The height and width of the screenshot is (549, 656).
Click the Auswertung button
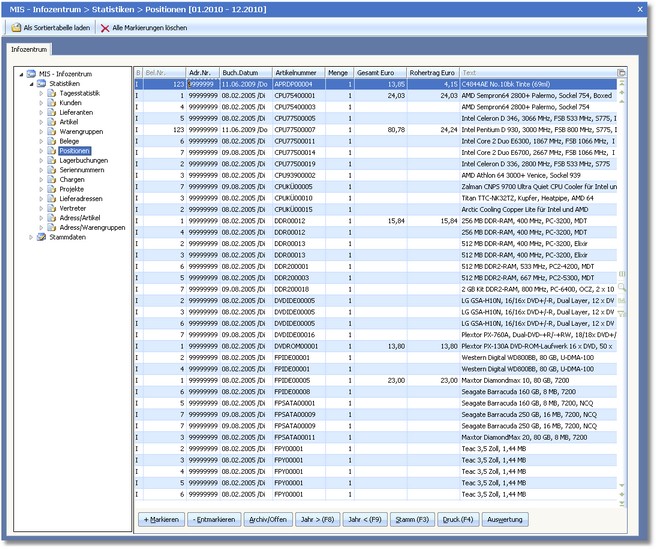click(505, 521)
